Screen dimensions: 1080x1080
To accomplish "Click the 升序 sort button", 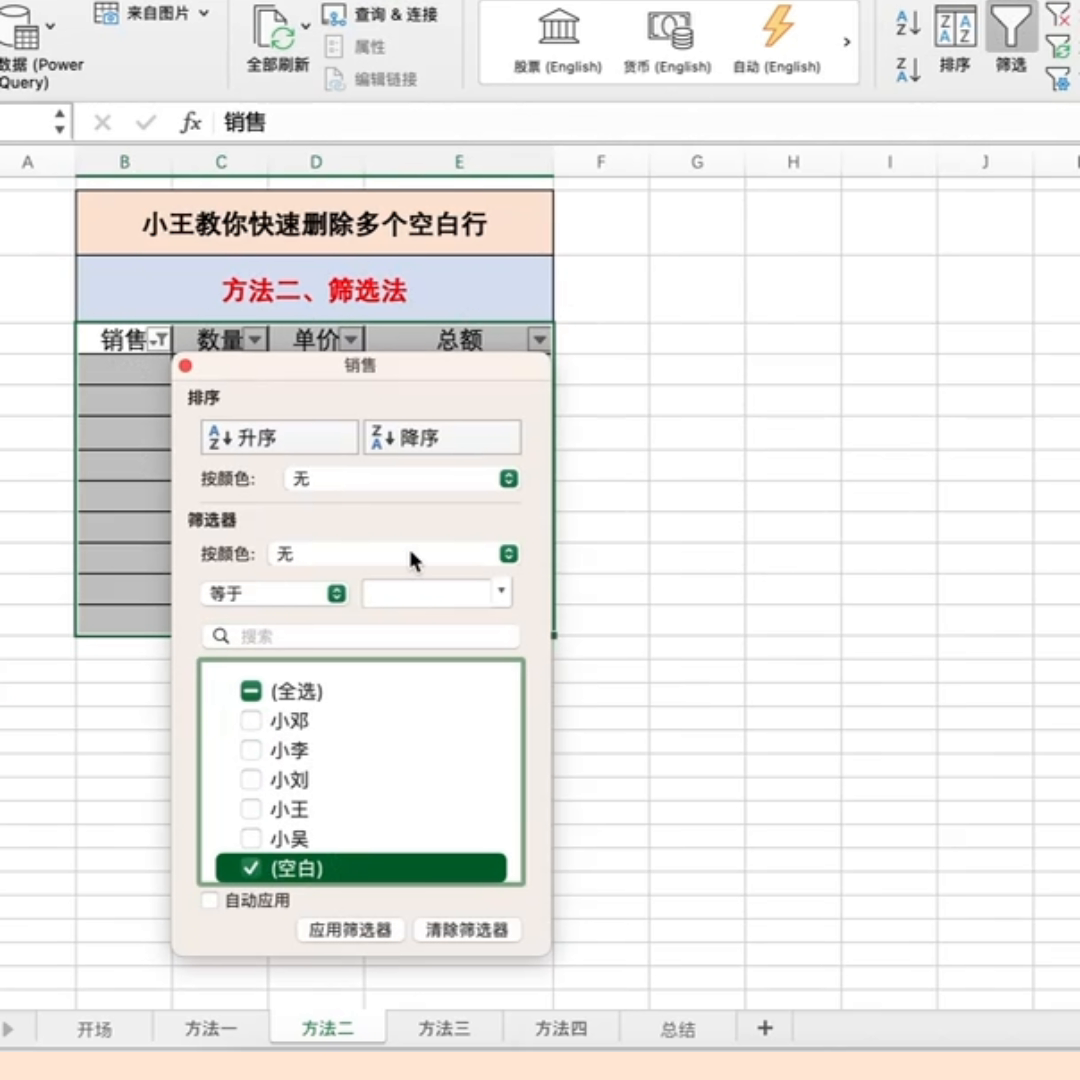I will tap(280, 437).
